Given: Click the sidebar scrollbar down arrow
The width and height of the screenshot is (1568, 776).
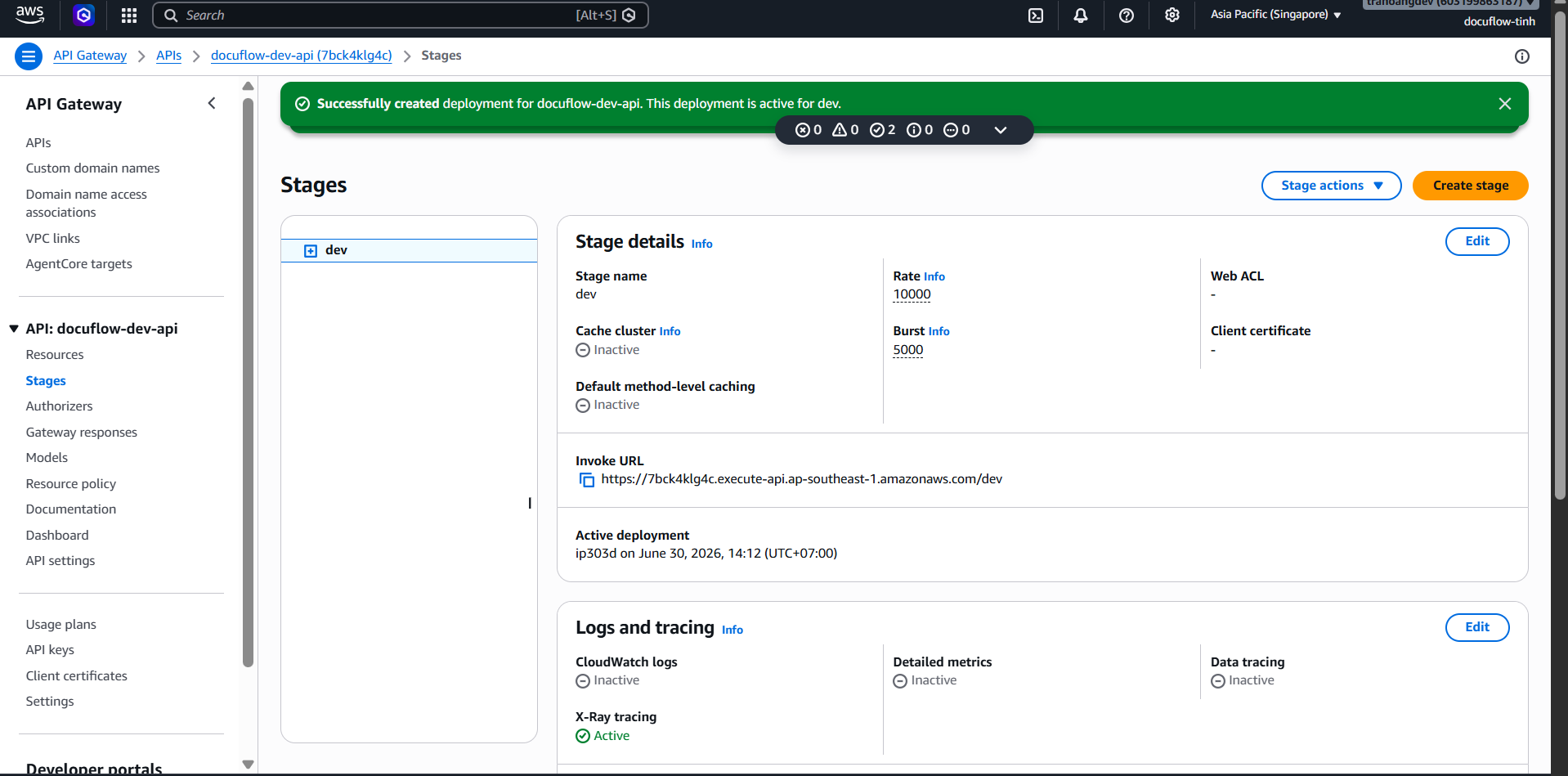Looking at the screenshot, I should (248, 765).
